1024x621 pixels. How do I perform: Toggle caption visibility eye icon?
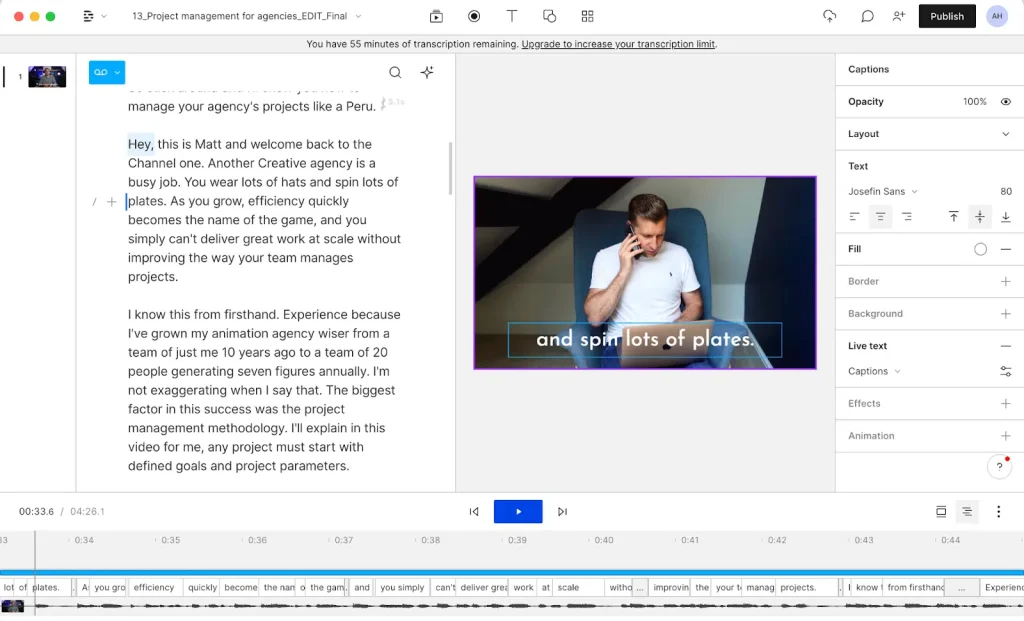pyautogui.click(x=1006, y=102)
